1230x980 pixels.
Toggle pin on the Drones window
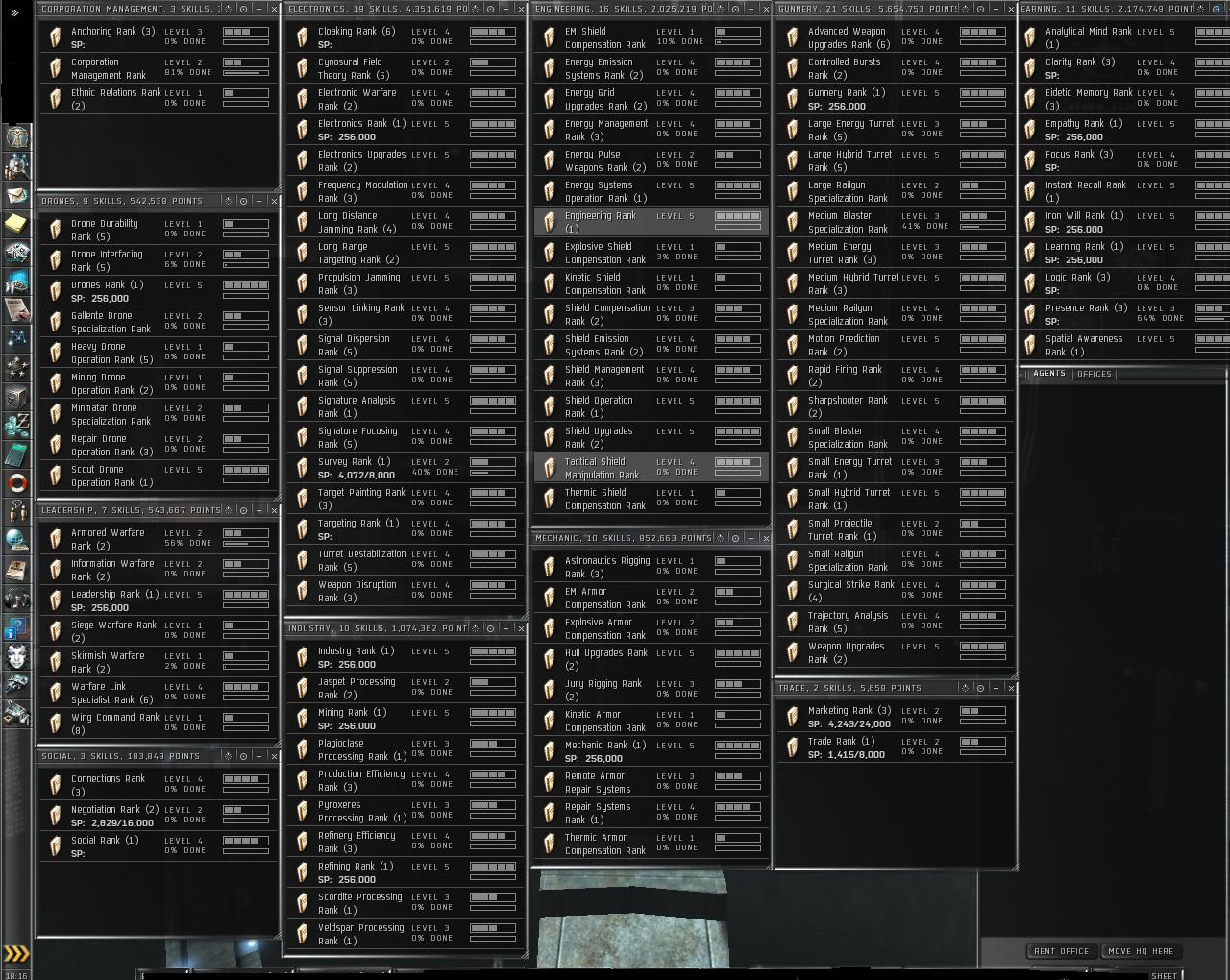[243, 201]
